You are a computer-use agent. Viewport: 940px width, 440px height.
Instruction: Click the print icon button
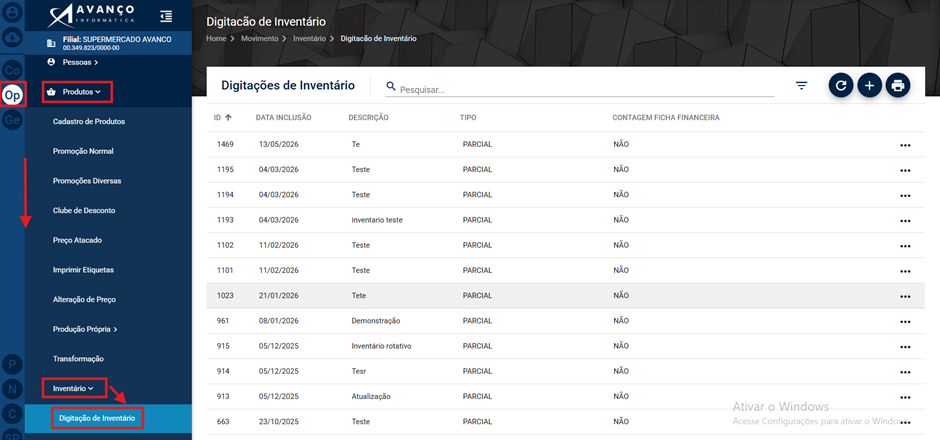point(897,86)
